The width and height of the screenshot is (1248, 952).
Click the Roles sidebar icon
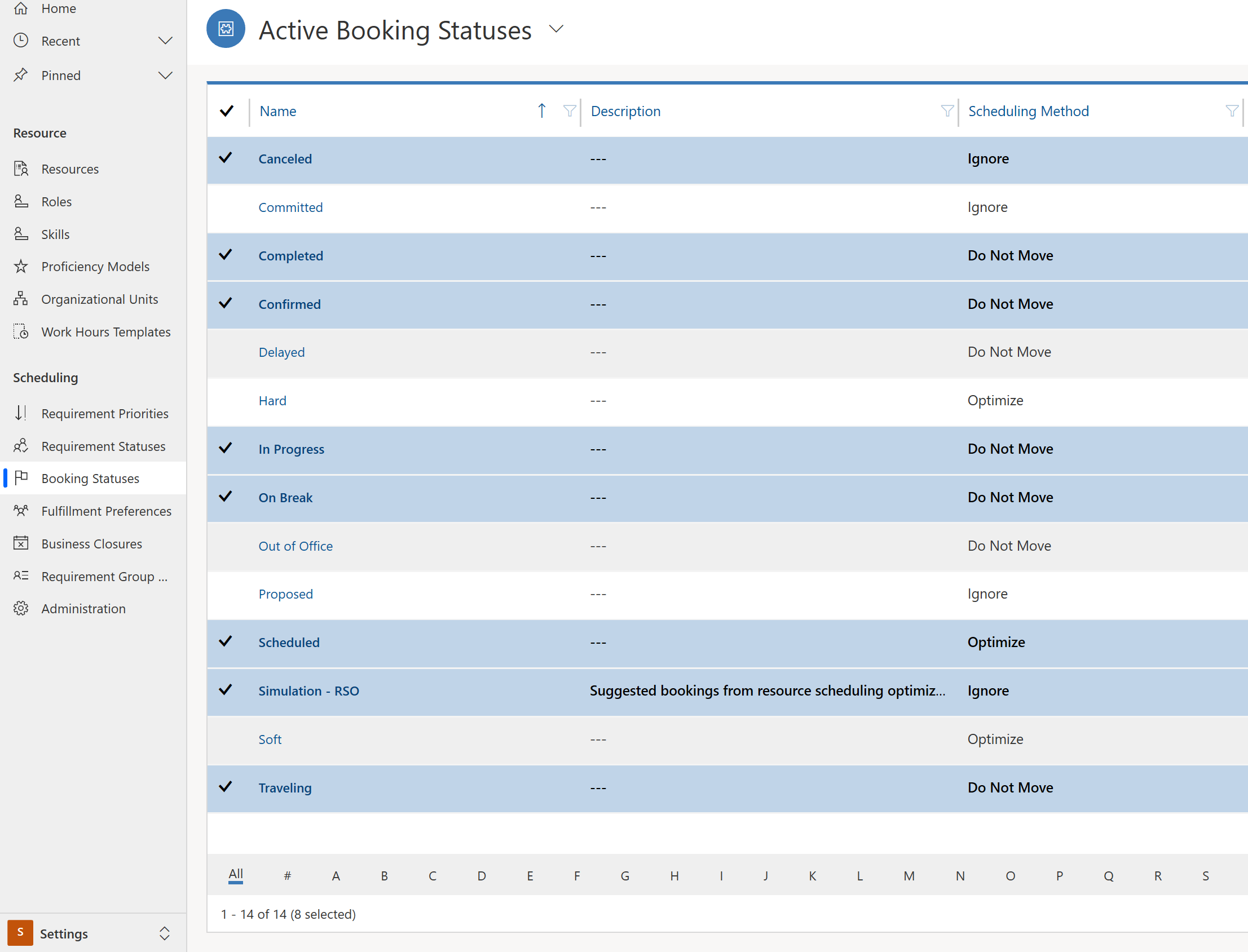pyautogui.click(x=22, y=201)
